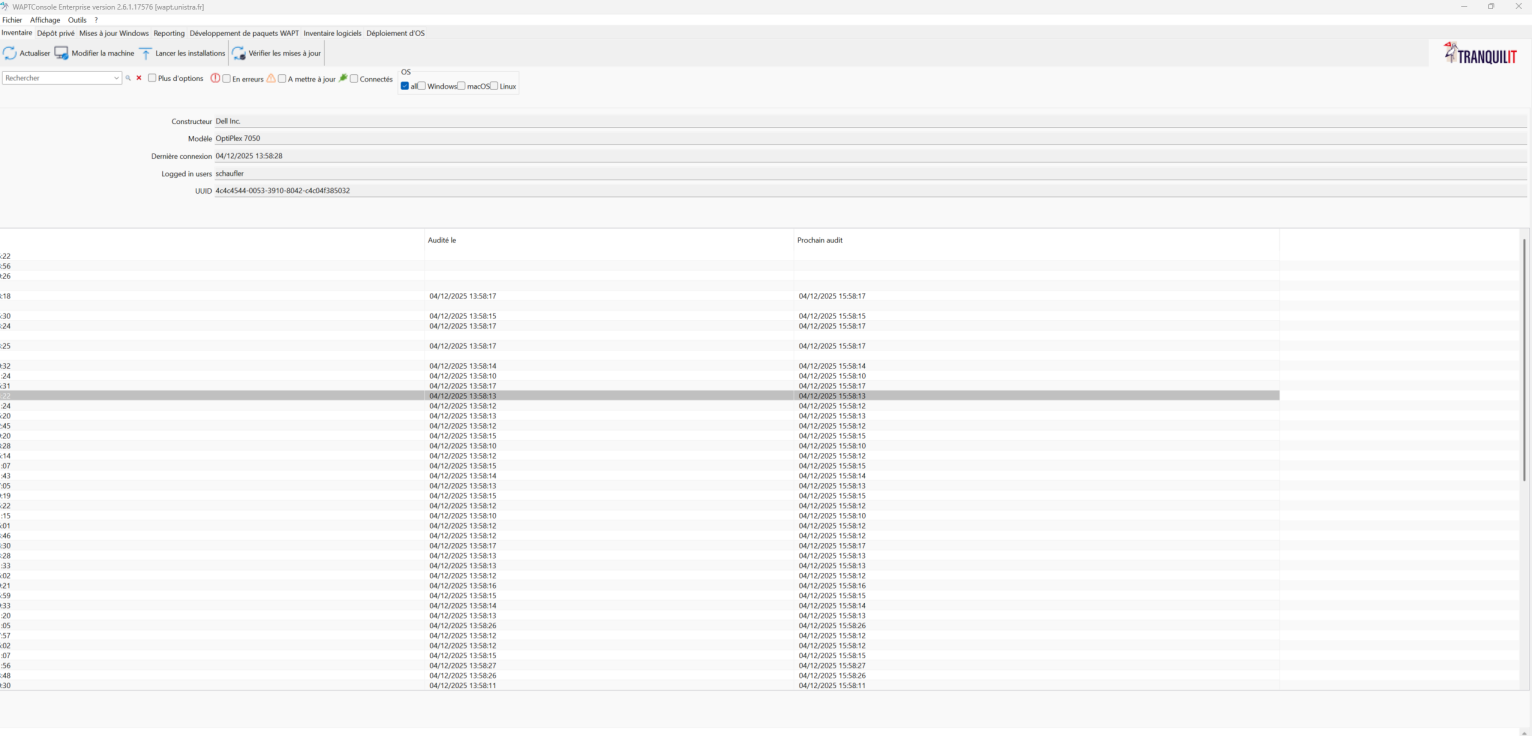Click the Lancer les installations arrow icon
This screenshot has width=1532, height=736.
click(x=146, y=53)
